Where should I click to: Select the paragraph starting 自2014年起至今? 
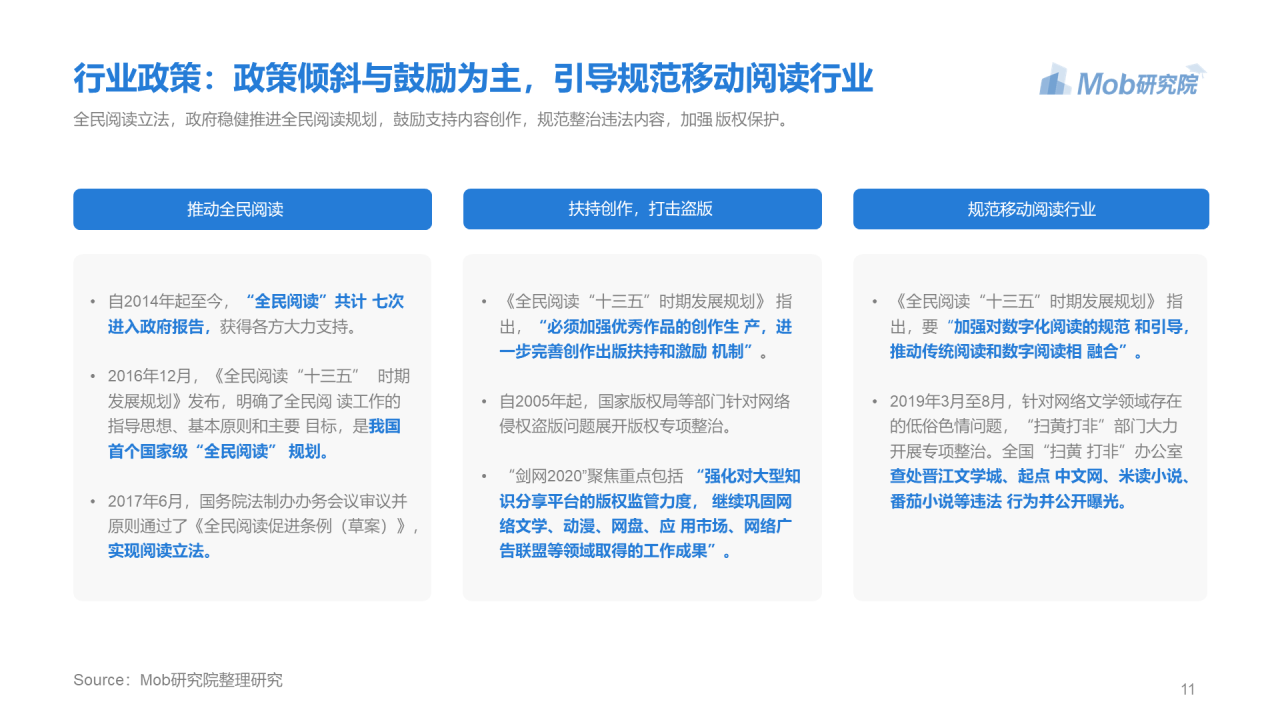[x=255, y=313]
